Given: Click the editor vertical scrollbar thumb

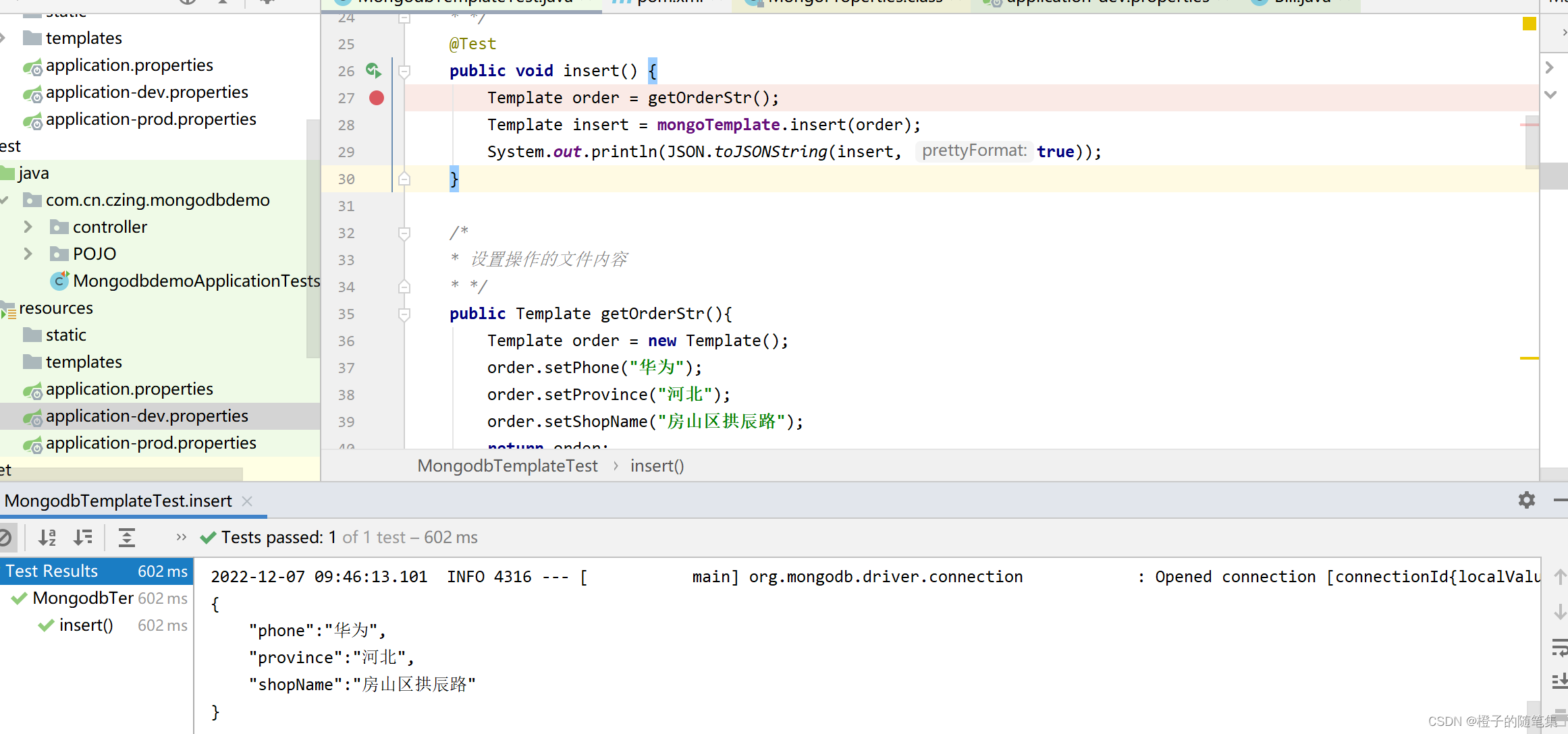Looking at the screenshot, I should click(x=1532, y=142).
